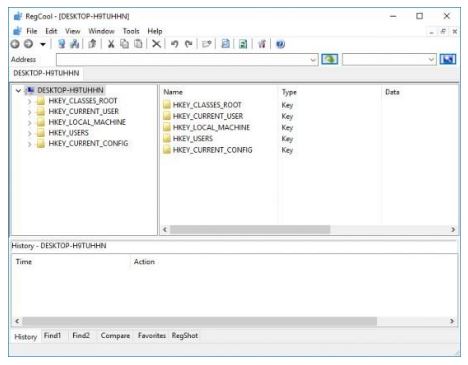This screenshot has width=468, height=365.
Task: Expand HKEY_CURRENT_CONFIG in the tree
Action: pos(29,144)
